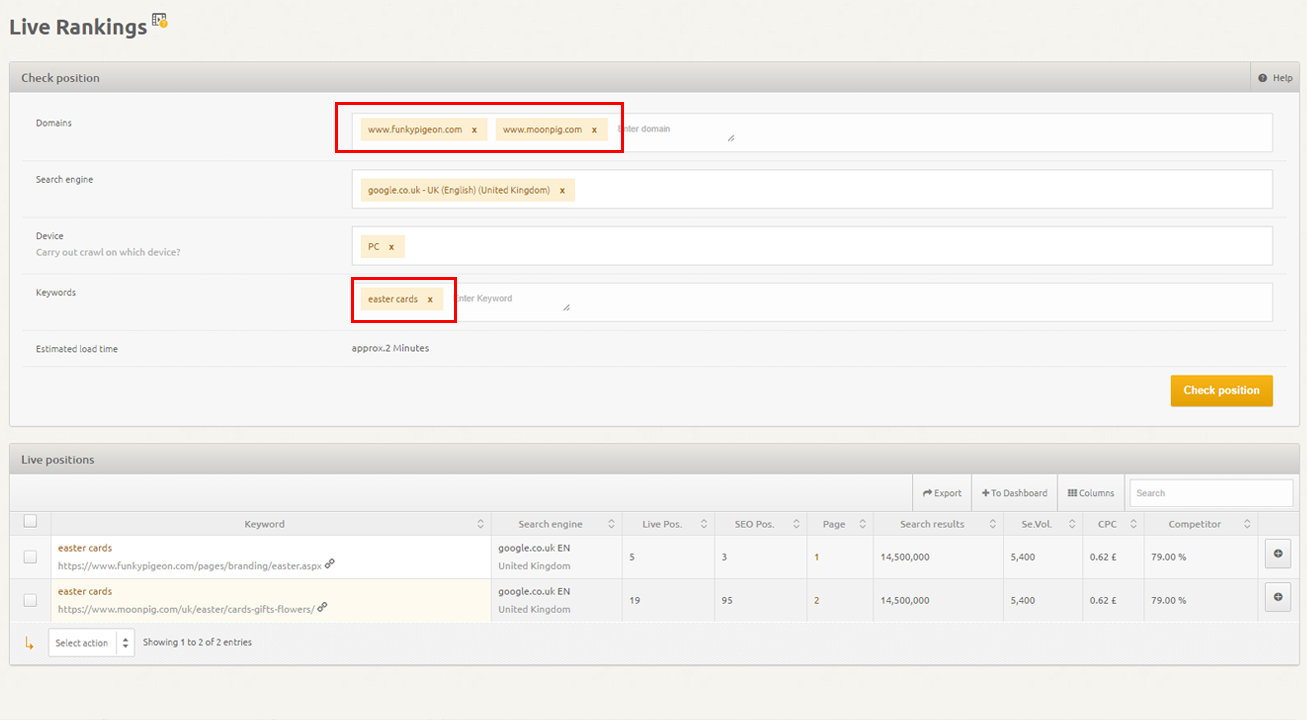This screenshot has height=720, width=1307.
Task: Click the Page value 2 in moonpig row
Action: [x=817, y=600]
